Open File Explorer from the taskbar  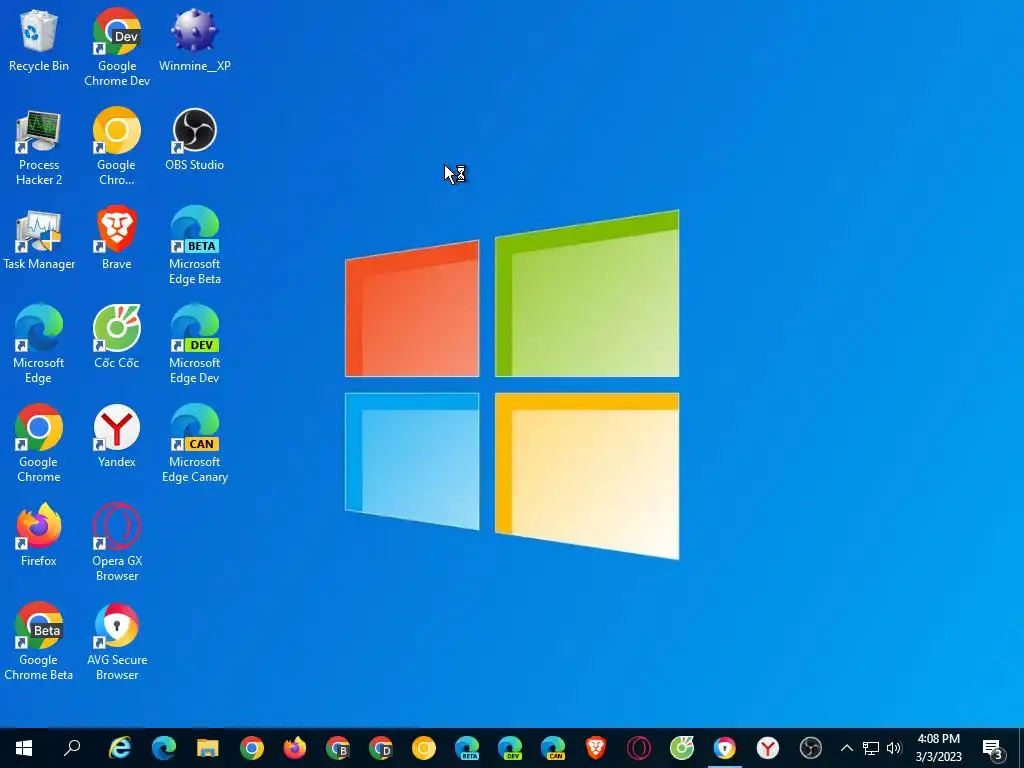(x=208, y=748)
